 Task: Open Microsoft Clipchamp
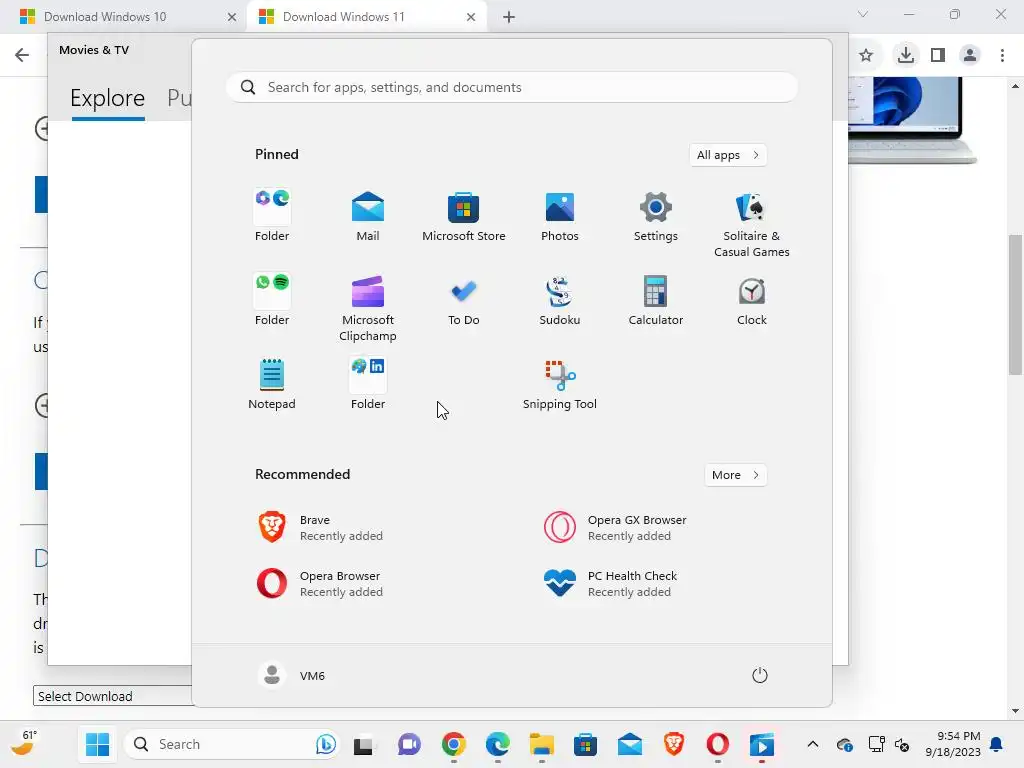pyautogui.click(x=368, y=308)
